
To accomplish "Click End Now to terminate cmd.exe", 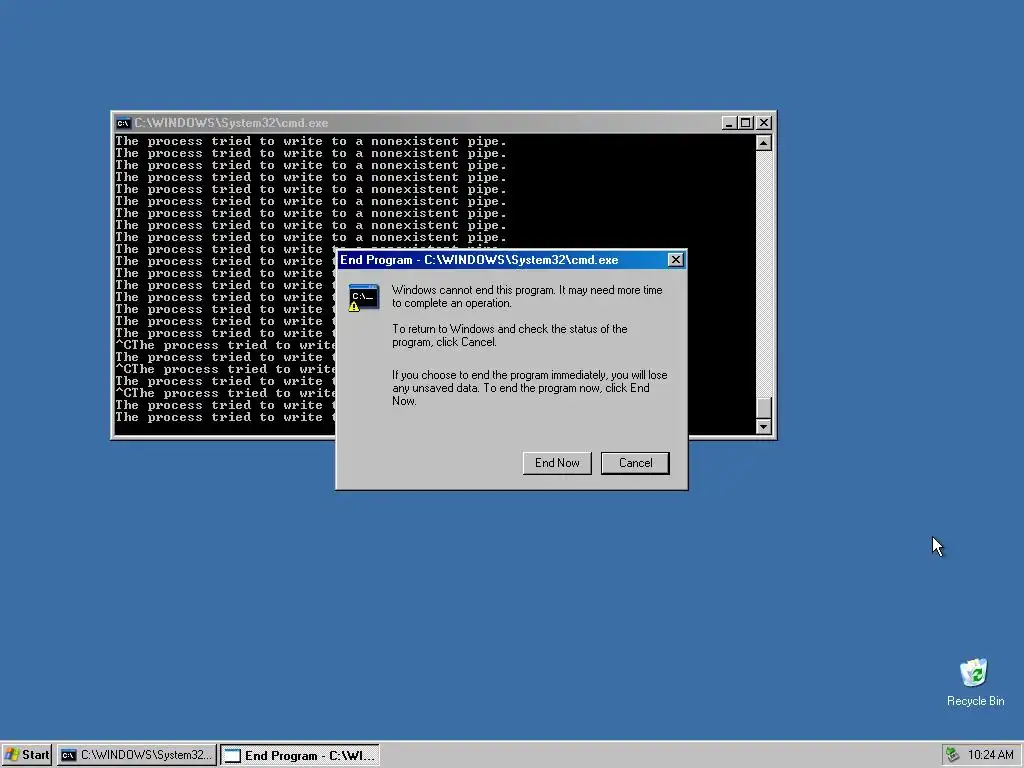I will point(557,463).
